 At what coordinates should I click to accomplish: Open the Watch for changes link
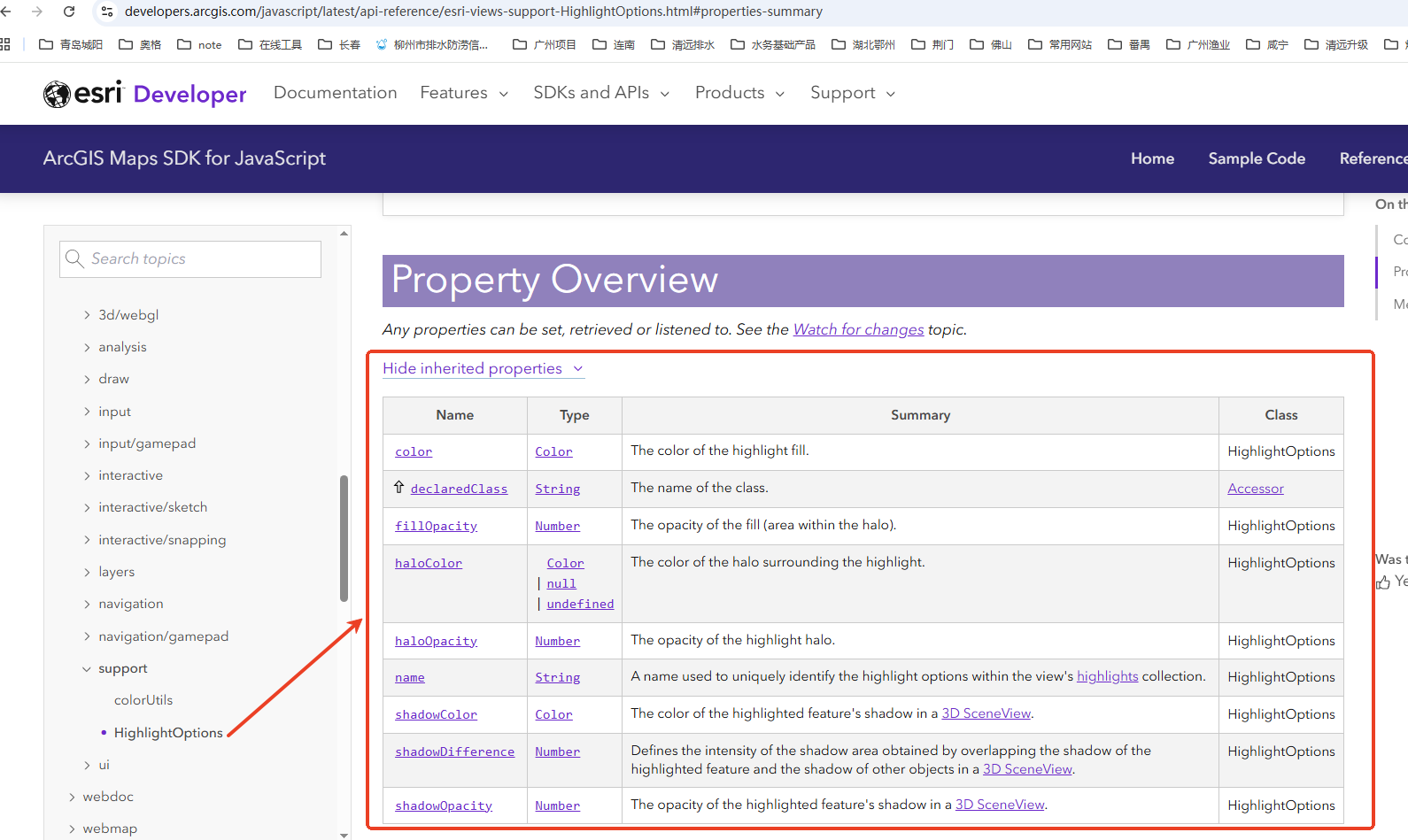click(x=858, y=329)
